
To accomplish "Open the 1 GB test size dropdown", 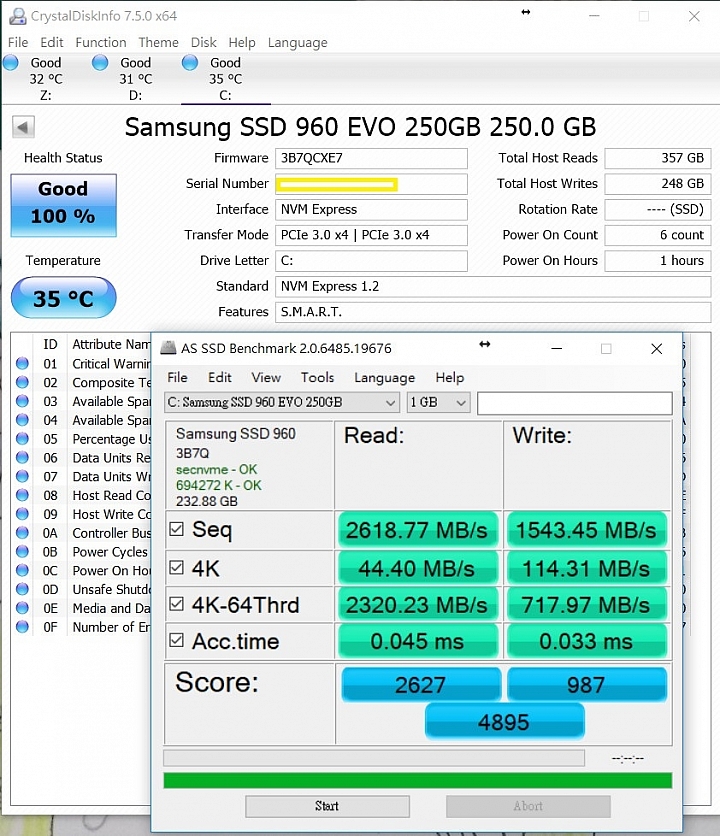I will click(438, 403).
